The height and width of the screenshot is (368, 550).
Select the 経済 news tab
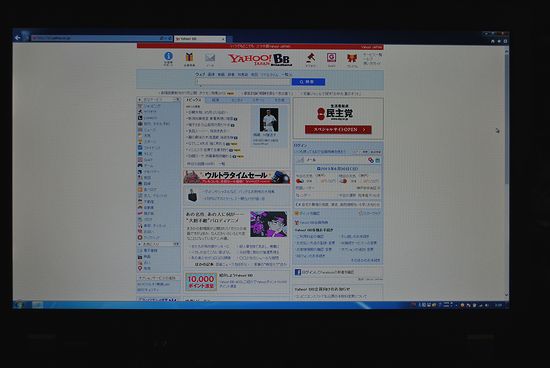(215, 100)
